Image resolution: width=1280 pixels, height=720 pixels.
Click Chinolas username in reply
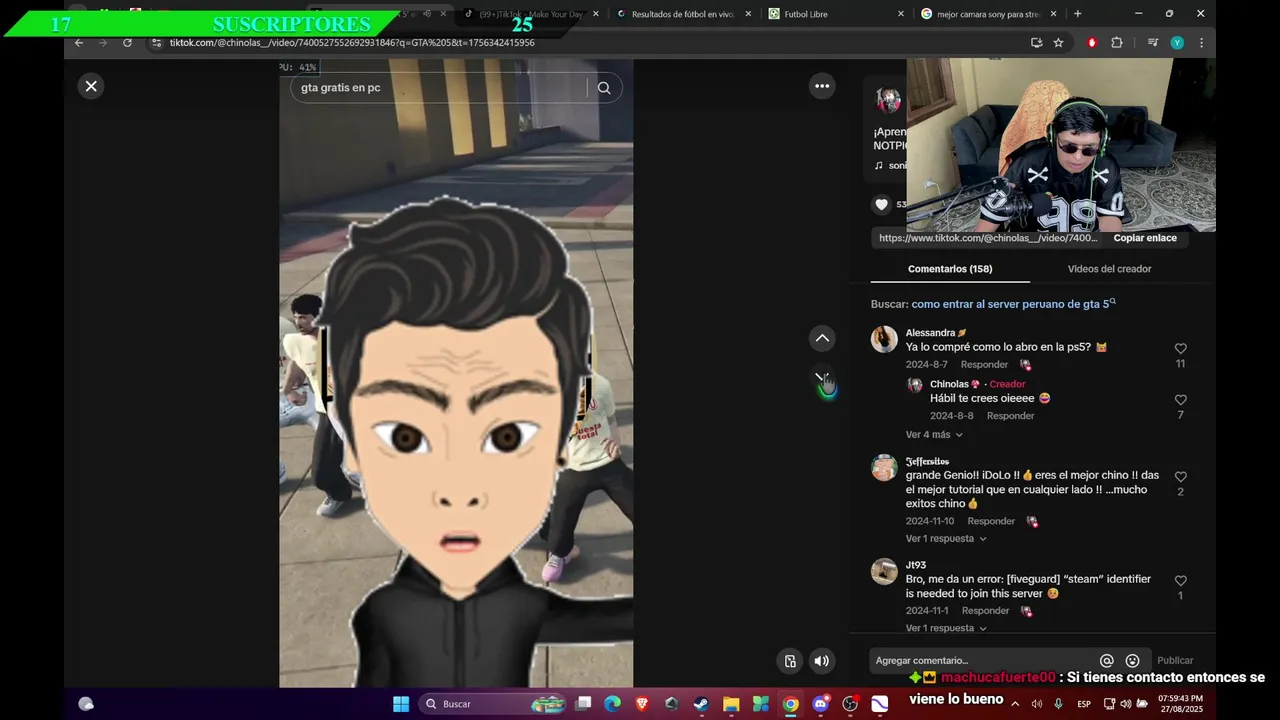(x=949, y=384)
